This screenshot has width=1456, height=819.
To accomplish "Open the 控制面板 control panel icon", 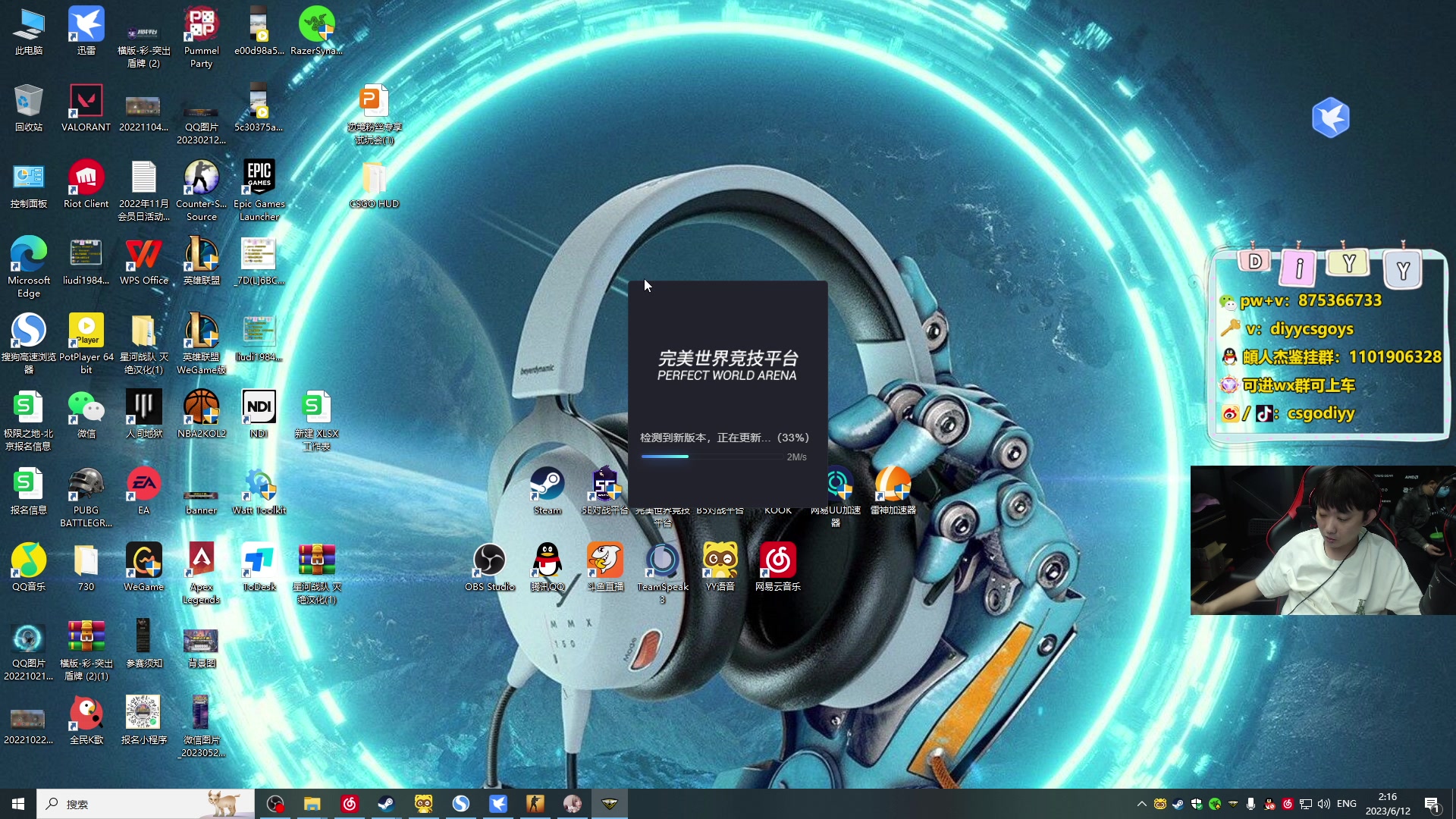I will (29, 185).
